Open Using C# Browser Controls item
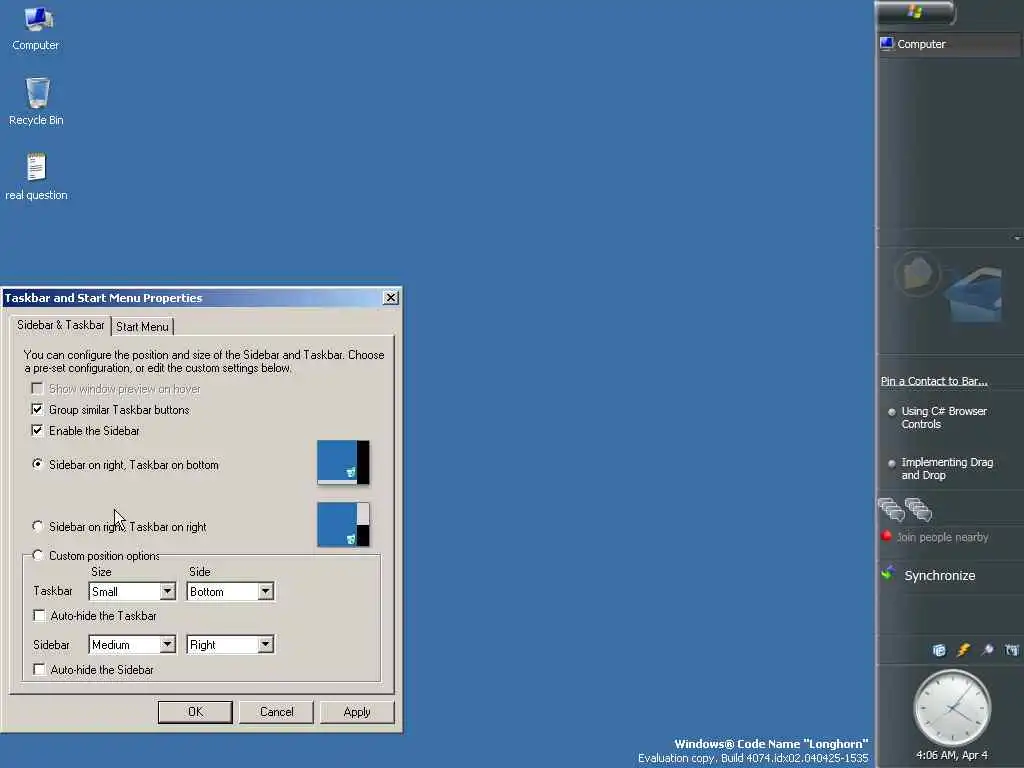 (944, 417)
